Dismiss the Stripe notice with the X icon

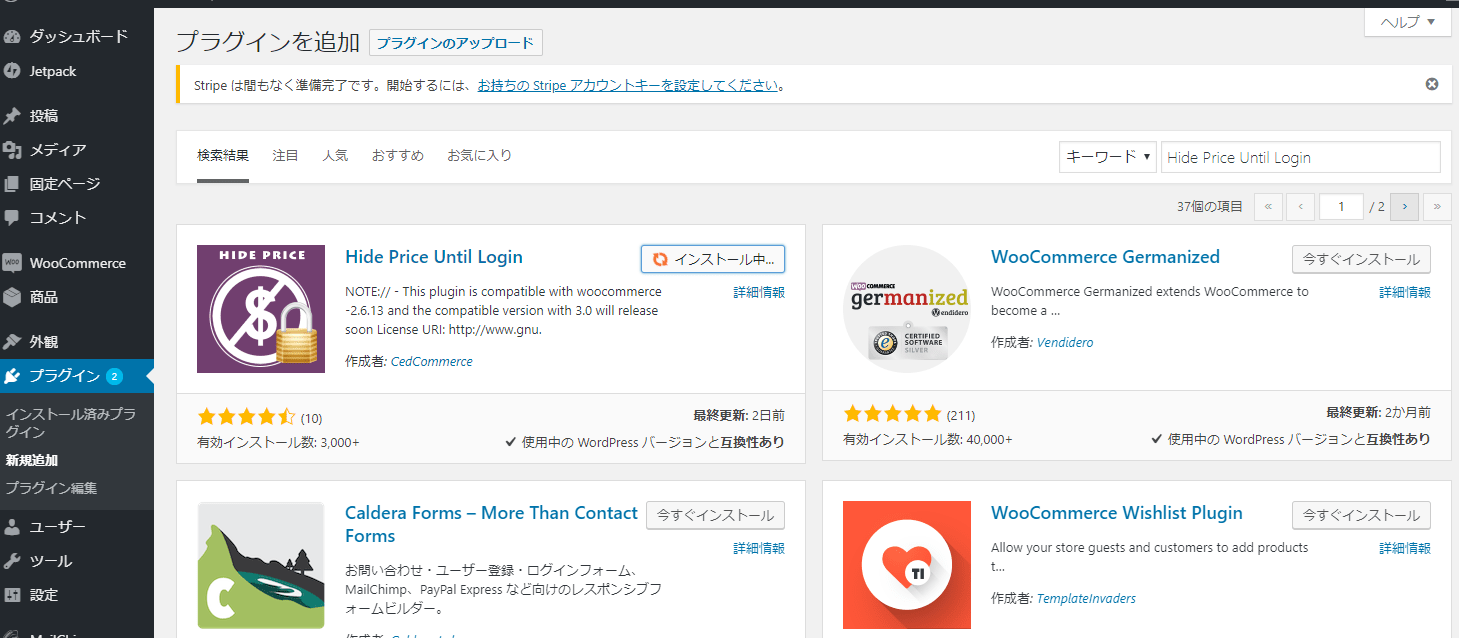[x=1432, y=84]
